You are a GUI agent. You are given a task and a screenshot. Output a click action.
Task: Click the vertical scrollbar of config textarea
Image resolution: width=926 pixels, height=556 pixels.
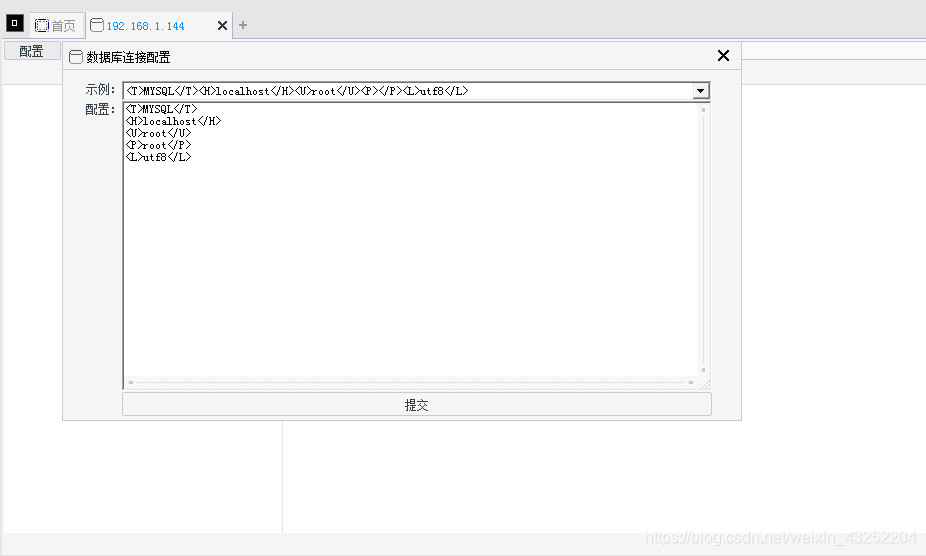pos(703,239)
